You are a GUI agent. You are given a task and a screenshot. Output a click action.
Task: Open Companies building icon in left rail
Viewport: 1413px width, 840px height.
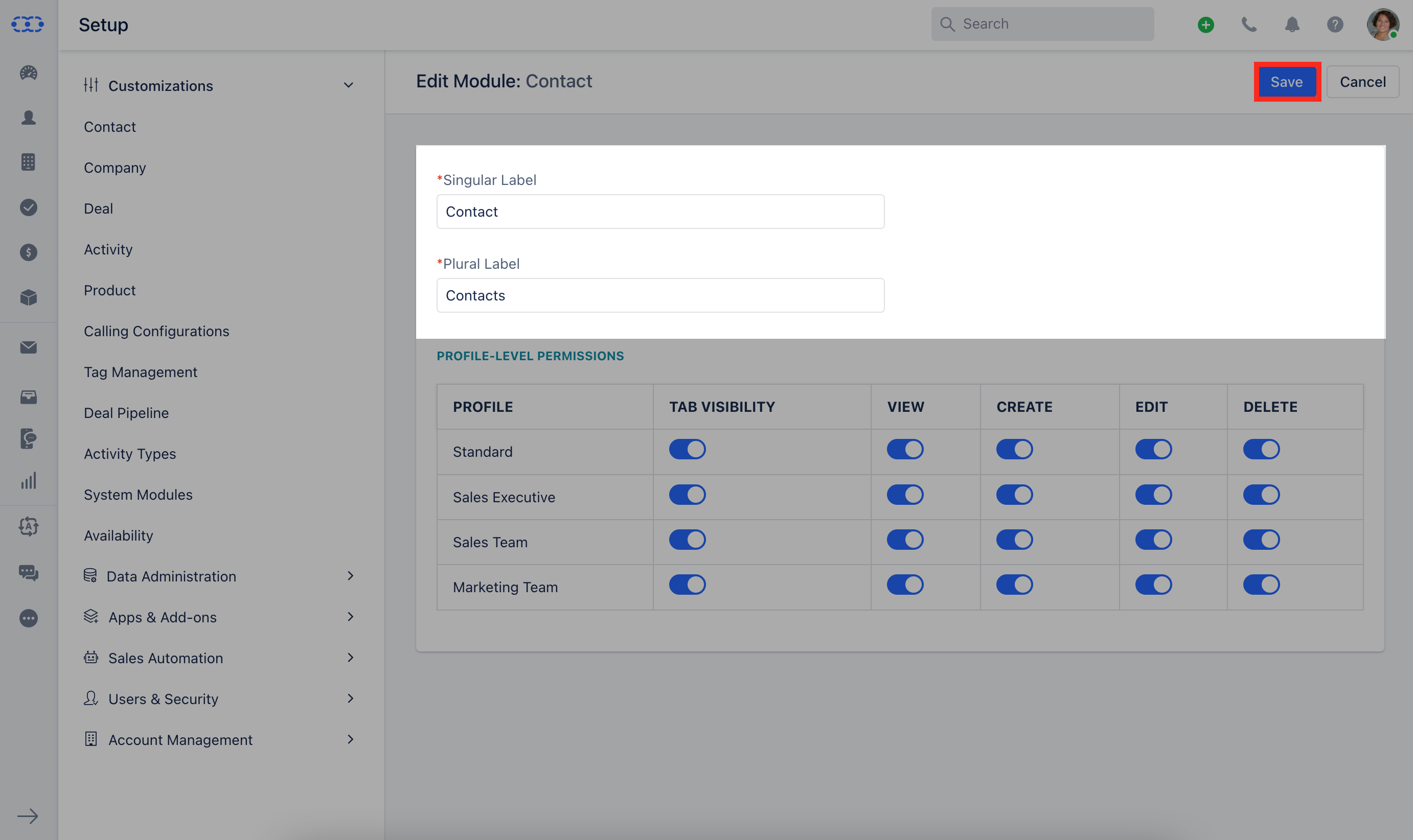(28, 162)
